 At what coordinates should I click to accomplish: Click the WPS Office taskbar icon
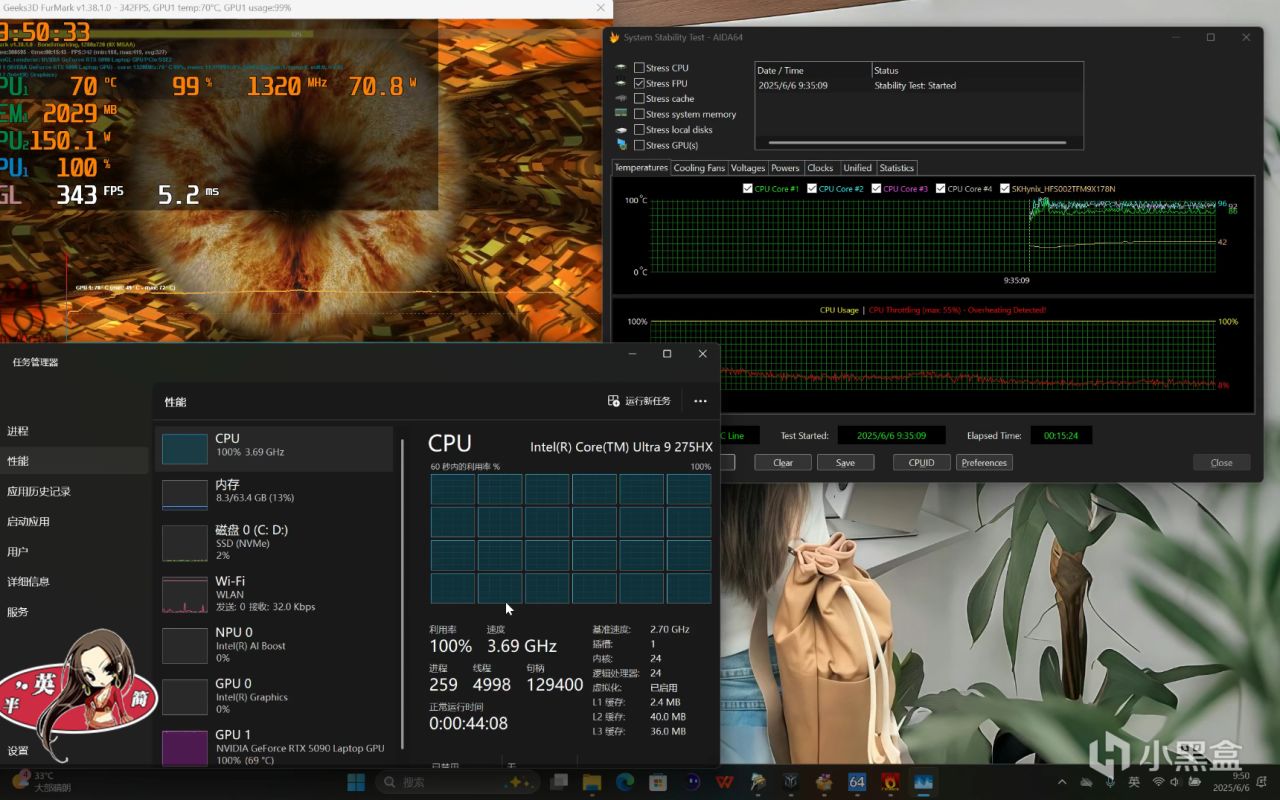[725, 782]
